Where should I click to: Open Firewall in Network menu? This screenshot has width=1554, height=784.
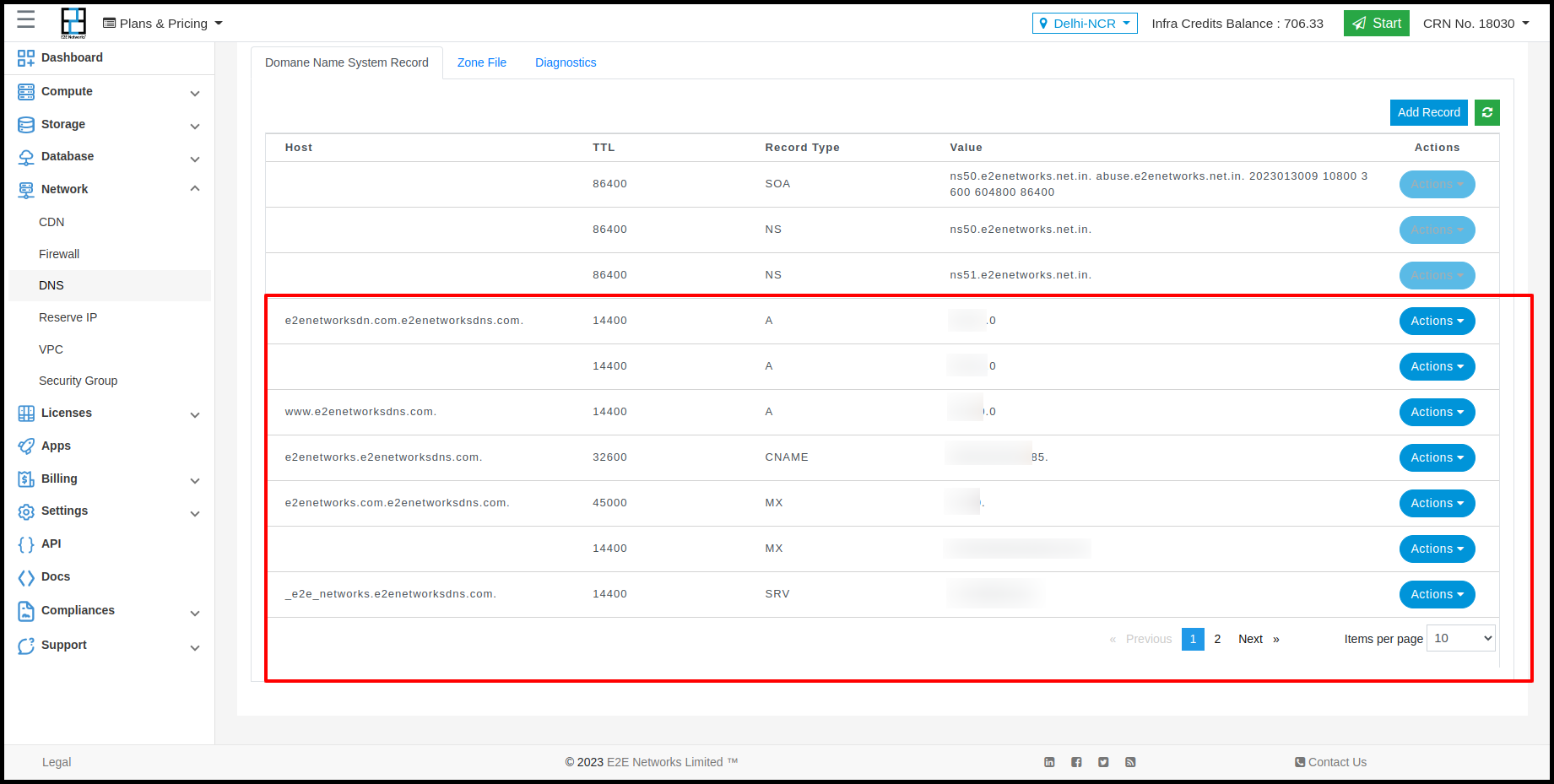(59, 254)
